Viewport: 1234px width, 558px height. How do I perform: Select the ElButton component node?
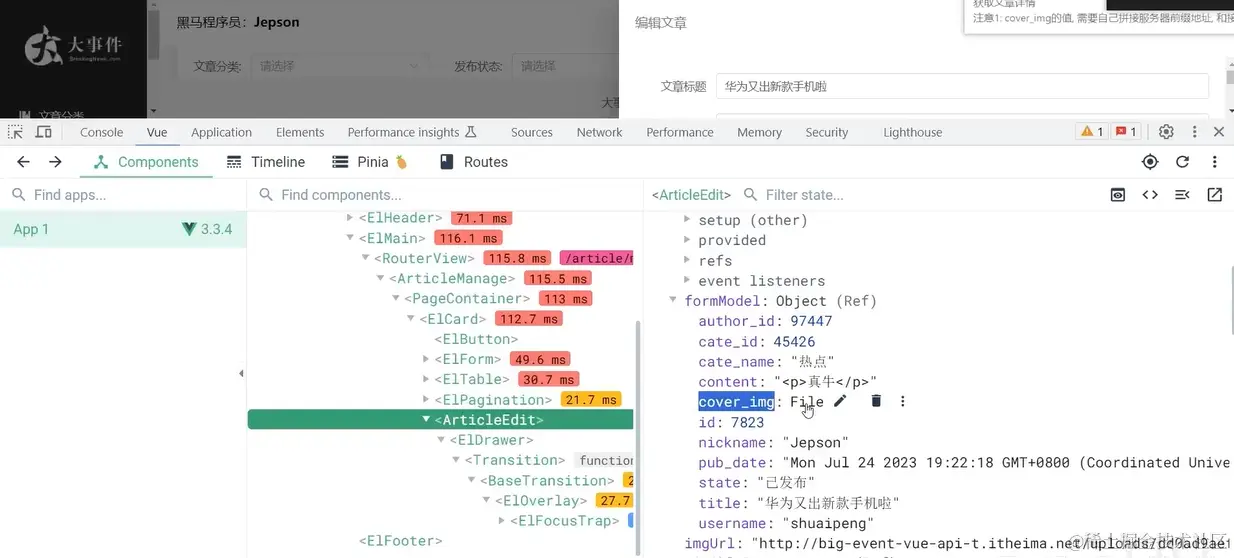point(476,339)
